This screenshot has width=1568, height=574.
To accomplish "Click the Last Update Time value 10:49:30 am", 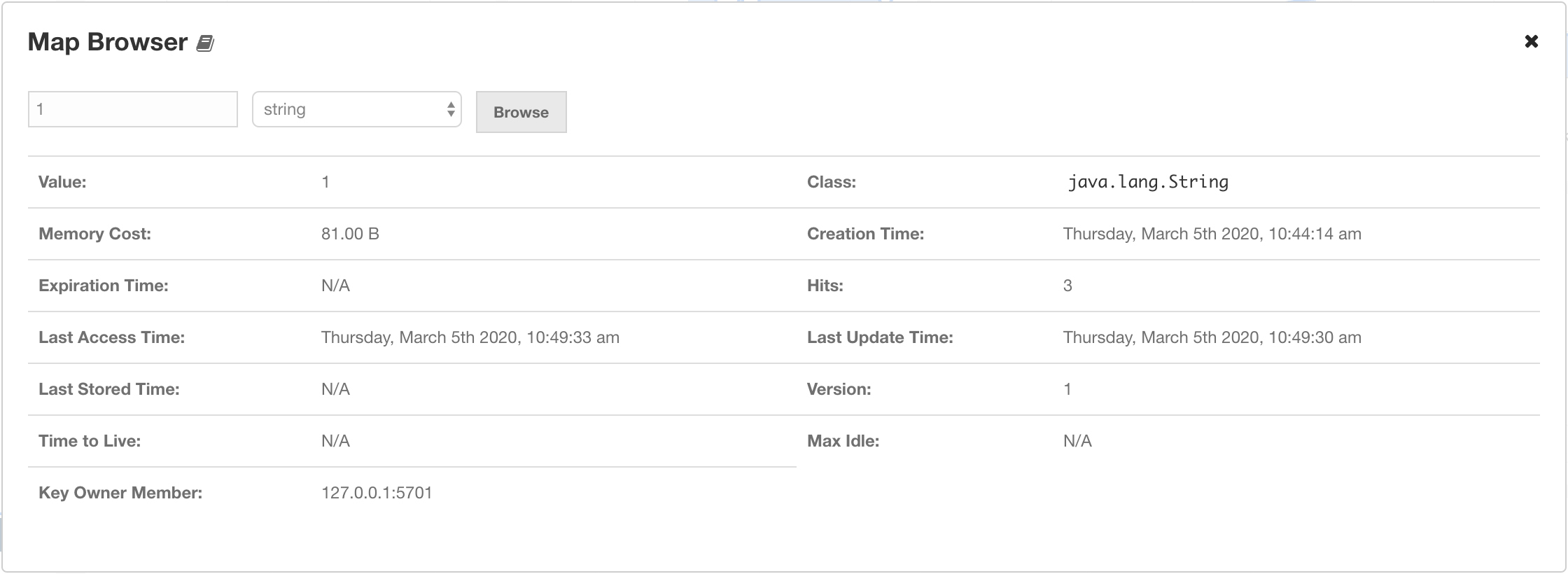I will point(1212,337).
